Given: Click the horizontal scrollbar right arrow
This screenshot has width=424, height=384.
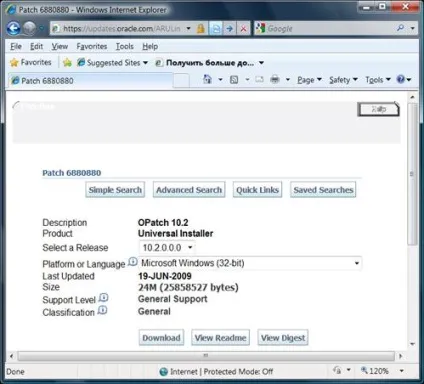Looking at the screenshot, I should pyautogui.click(x=401, y=356).
